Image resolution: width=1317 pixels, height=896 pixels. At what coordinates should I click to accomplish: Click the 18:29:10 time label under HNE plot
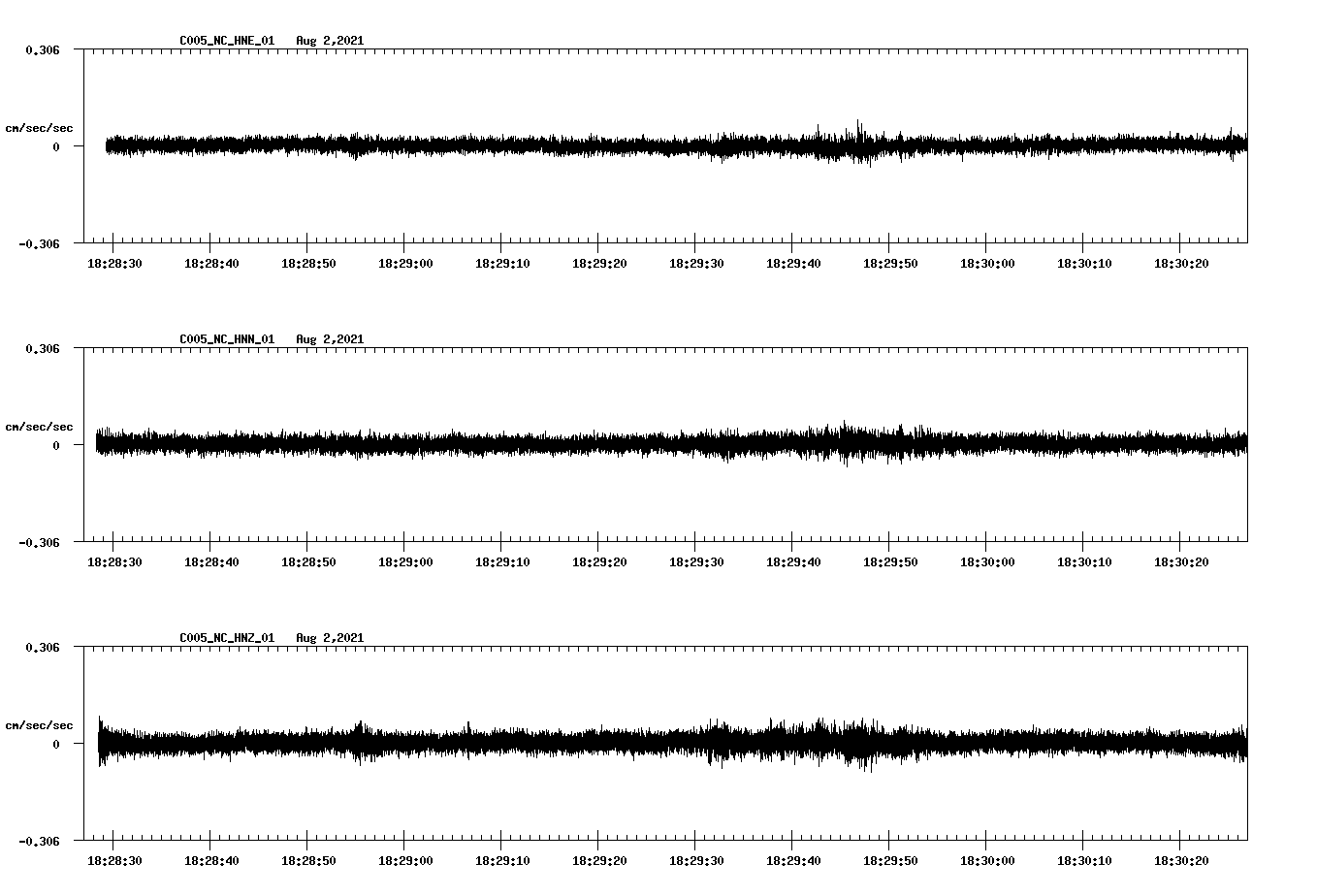502,263
